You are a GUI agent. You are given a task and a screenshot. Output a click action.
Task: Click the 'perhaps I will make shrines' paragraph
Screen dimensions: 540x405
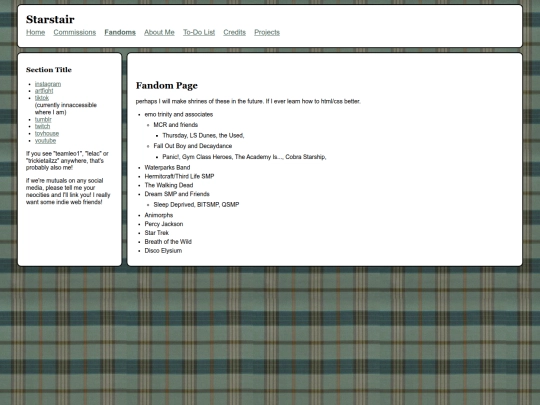click(248, 102)
